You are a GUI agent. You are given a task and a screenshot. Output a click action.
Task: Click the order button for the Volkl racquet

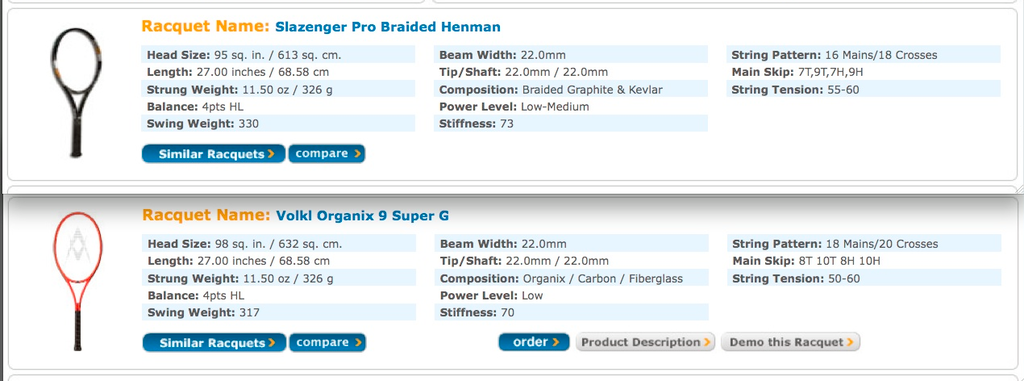pyautogui.click(x=534, y=342)
